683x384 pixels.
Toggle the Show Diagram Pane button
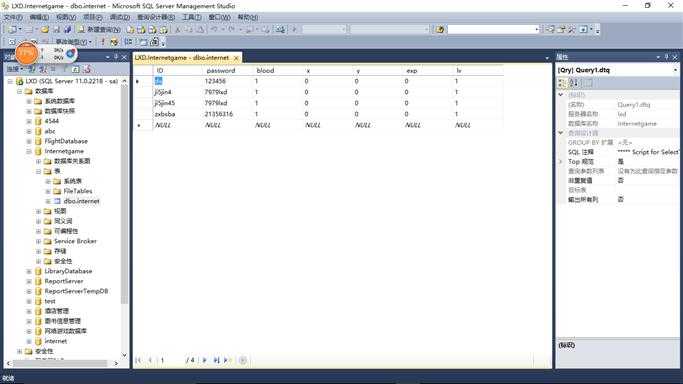click(12, 42)
